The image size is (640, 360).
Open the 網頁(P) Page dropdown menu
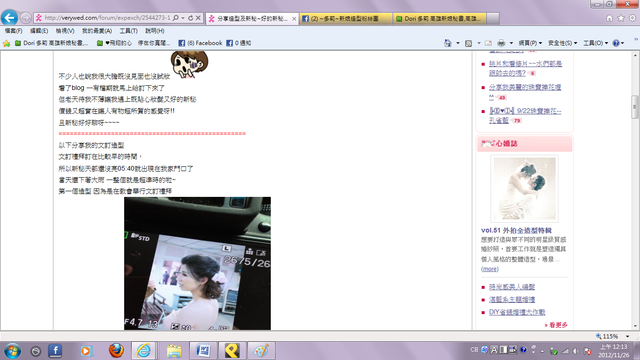(x=530, y=43)
